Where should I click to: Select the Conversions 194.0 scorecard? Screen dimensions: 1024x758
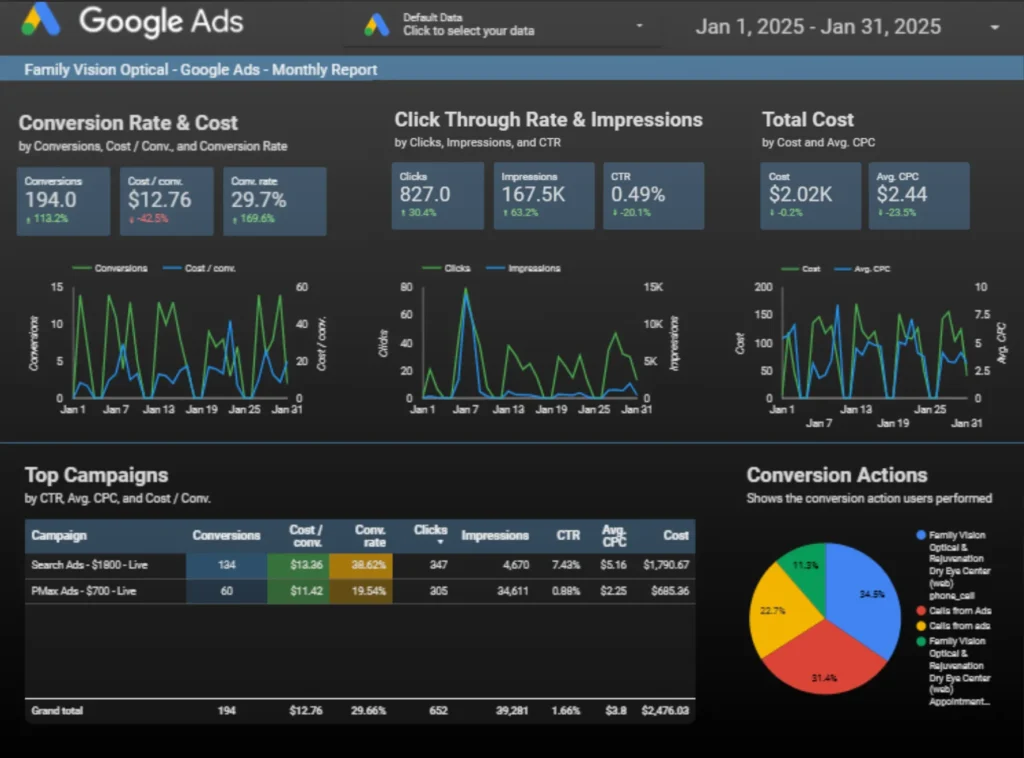[x=63, y=201]
